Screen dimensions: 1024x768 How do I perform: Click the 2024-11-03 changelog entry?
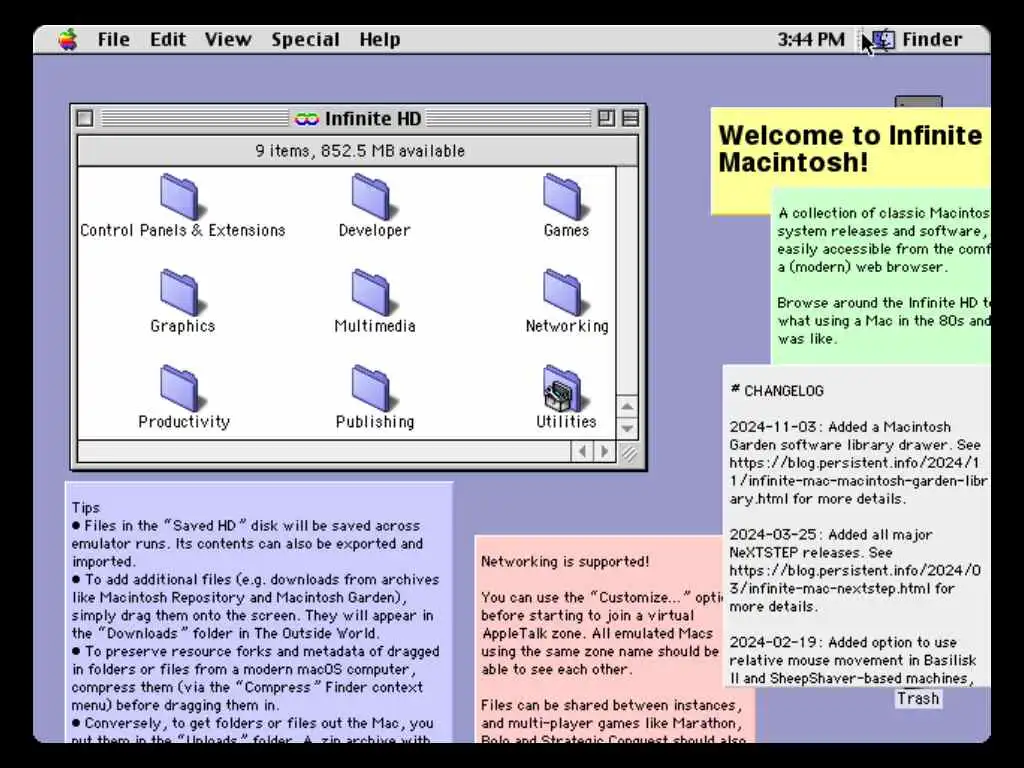coord(858,462)
